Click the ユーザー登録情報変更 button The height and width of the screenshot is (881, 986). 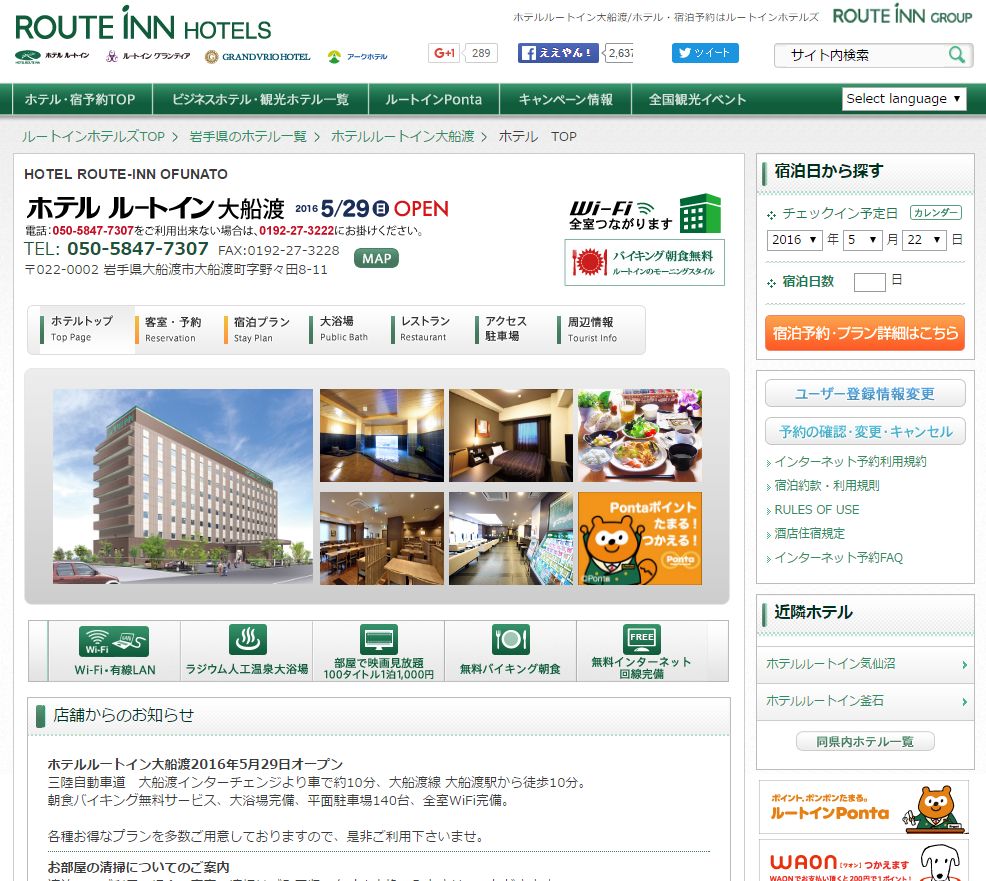(x=865, y=394)
